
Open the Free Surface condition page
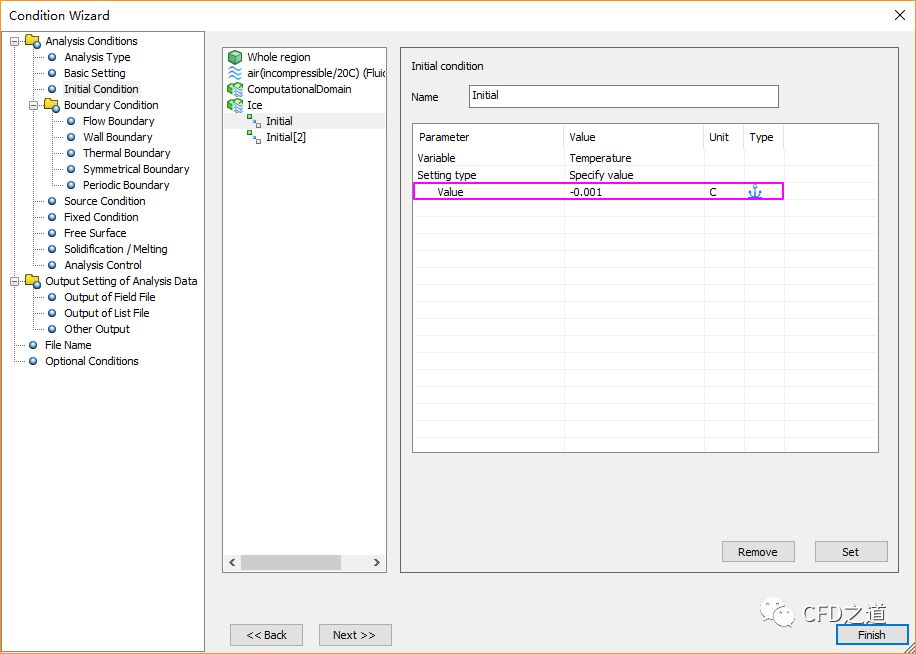(x=95, y=233)
